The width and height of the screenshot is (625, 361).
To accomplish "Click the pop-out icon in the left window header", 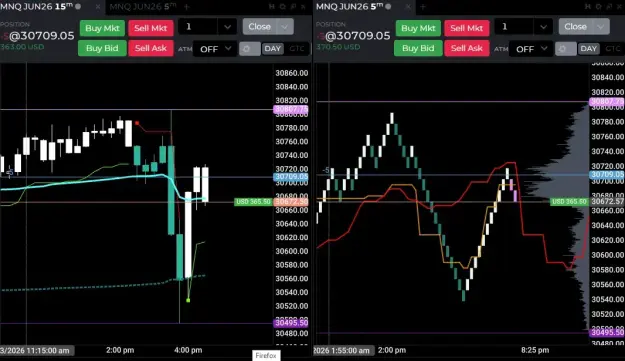I will [x=293, y=6].
